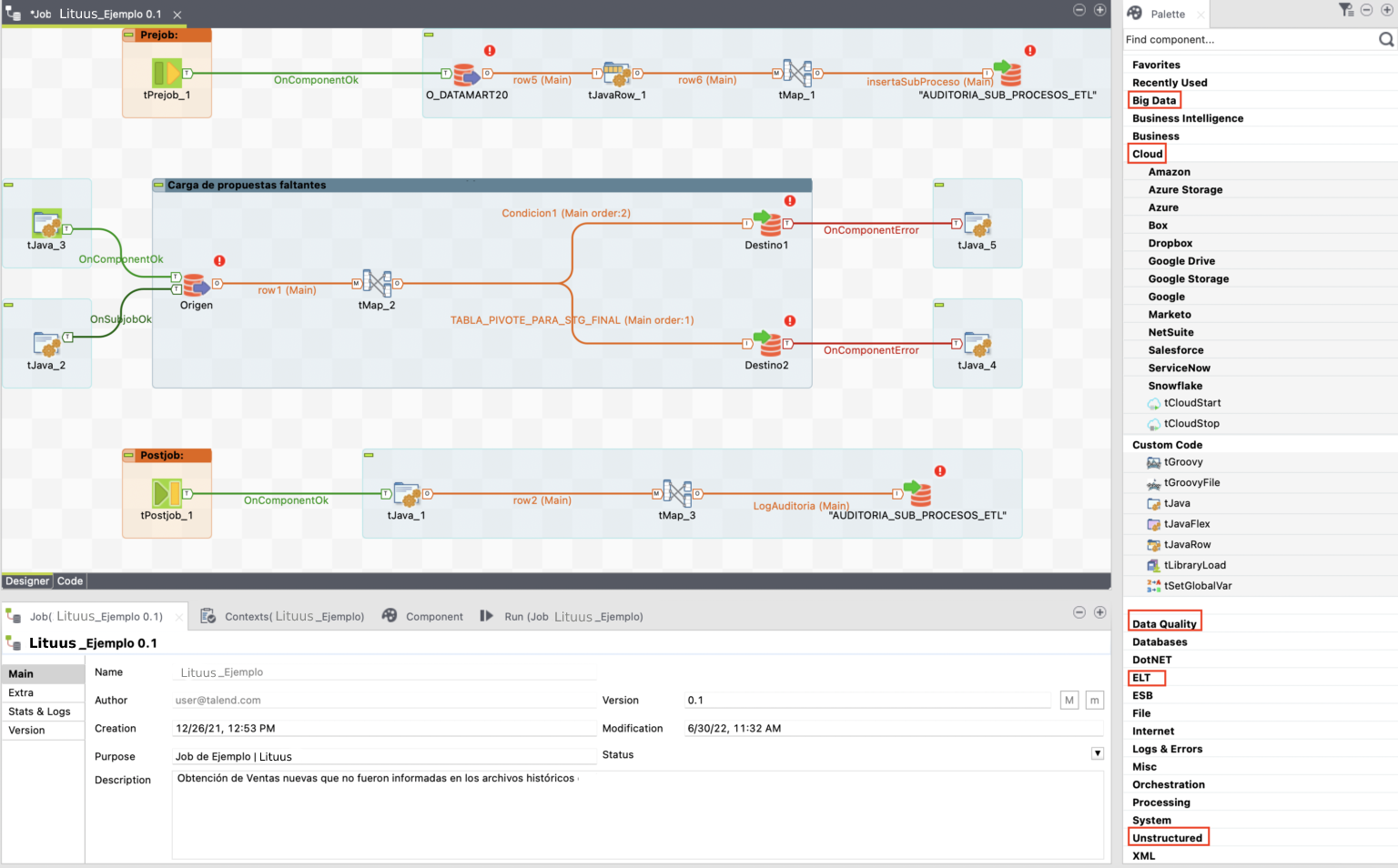1398x868 pixels.
Task: Expand the Unstructured palette category
Action: [x=1167, y=838]
